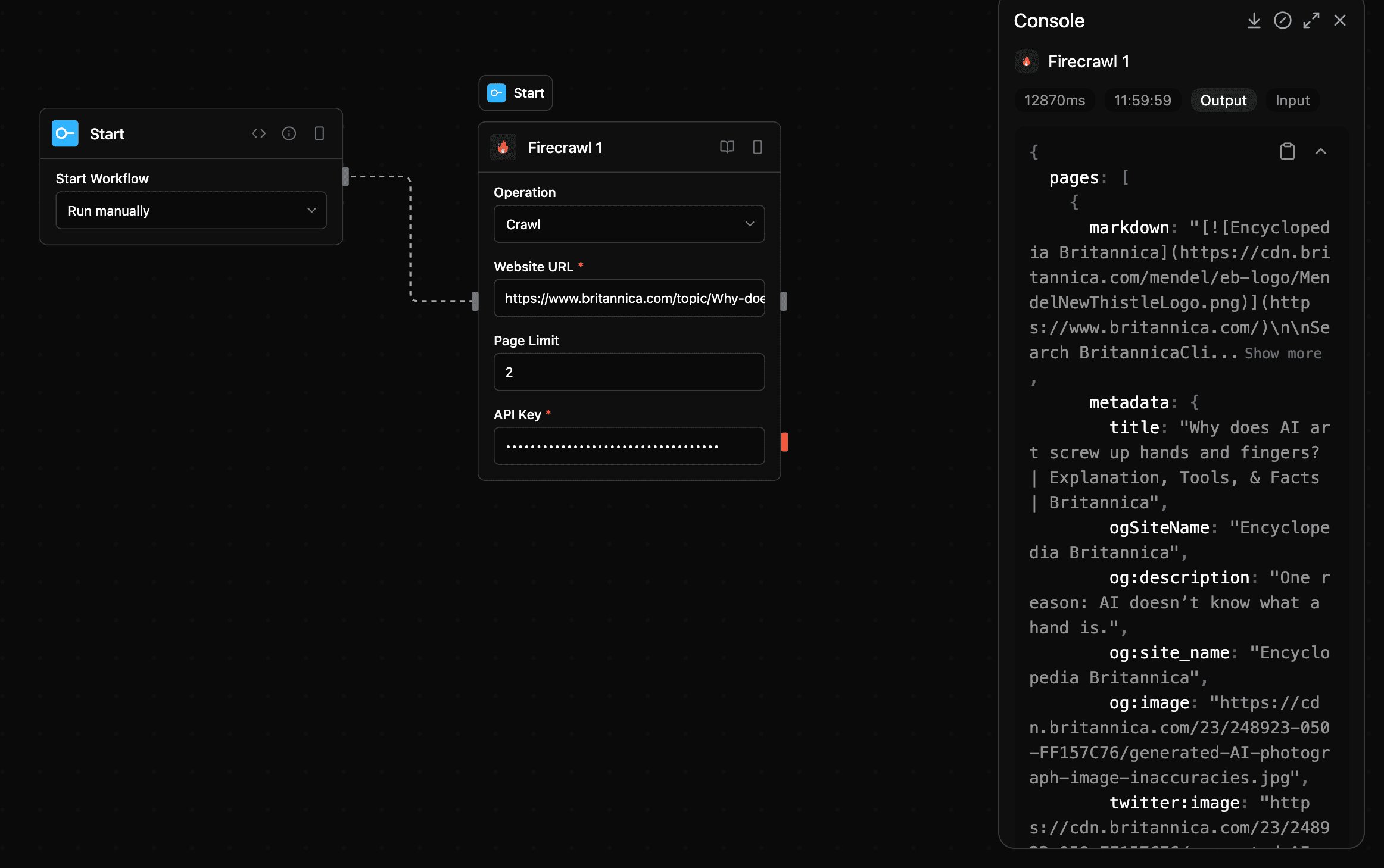Expand the Console to fullscreen

(x=1310, y=20)
